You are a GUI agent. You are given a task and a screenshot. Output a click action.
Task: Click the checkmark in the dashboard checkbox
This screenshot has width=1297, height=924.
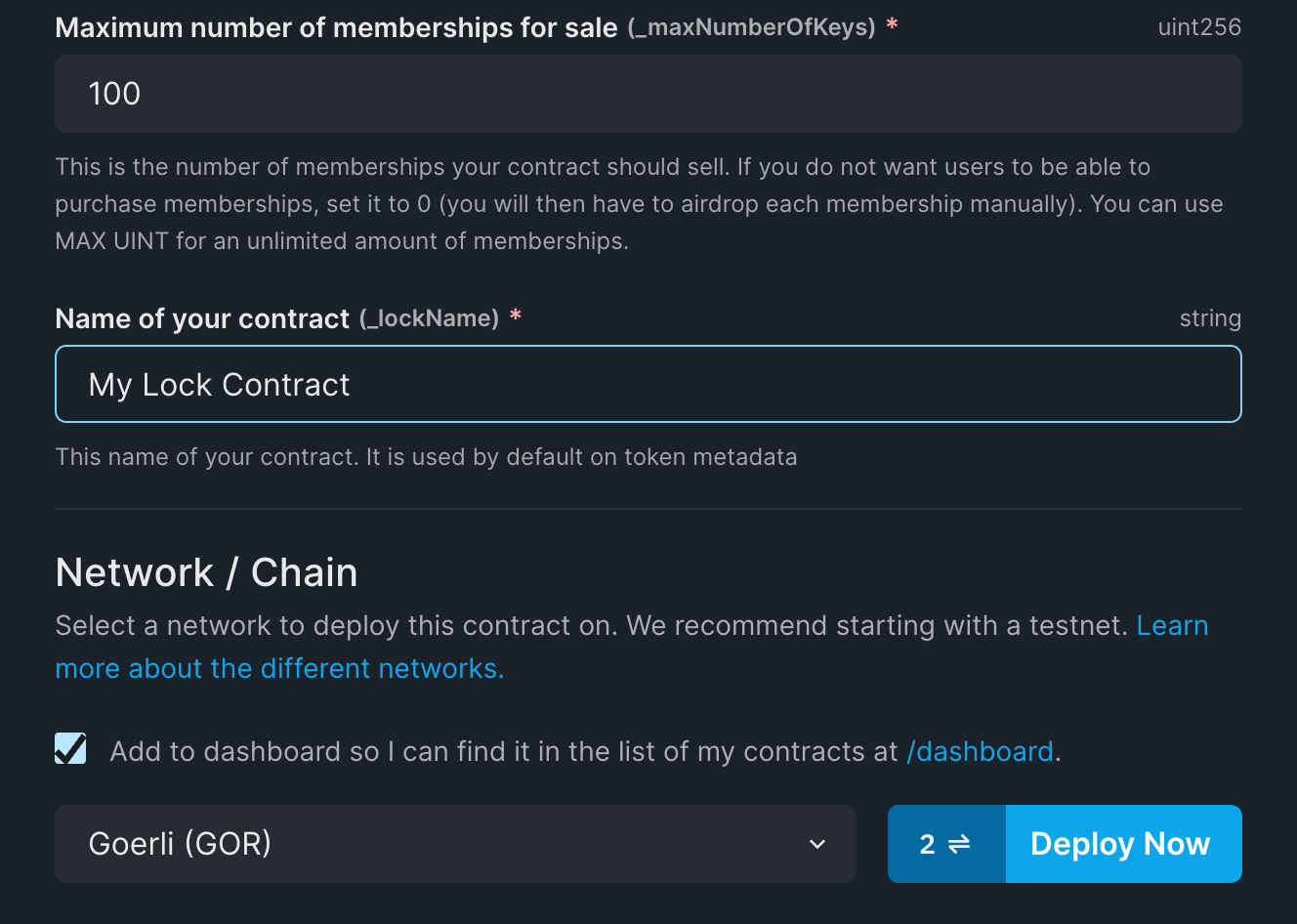point(70,748)
